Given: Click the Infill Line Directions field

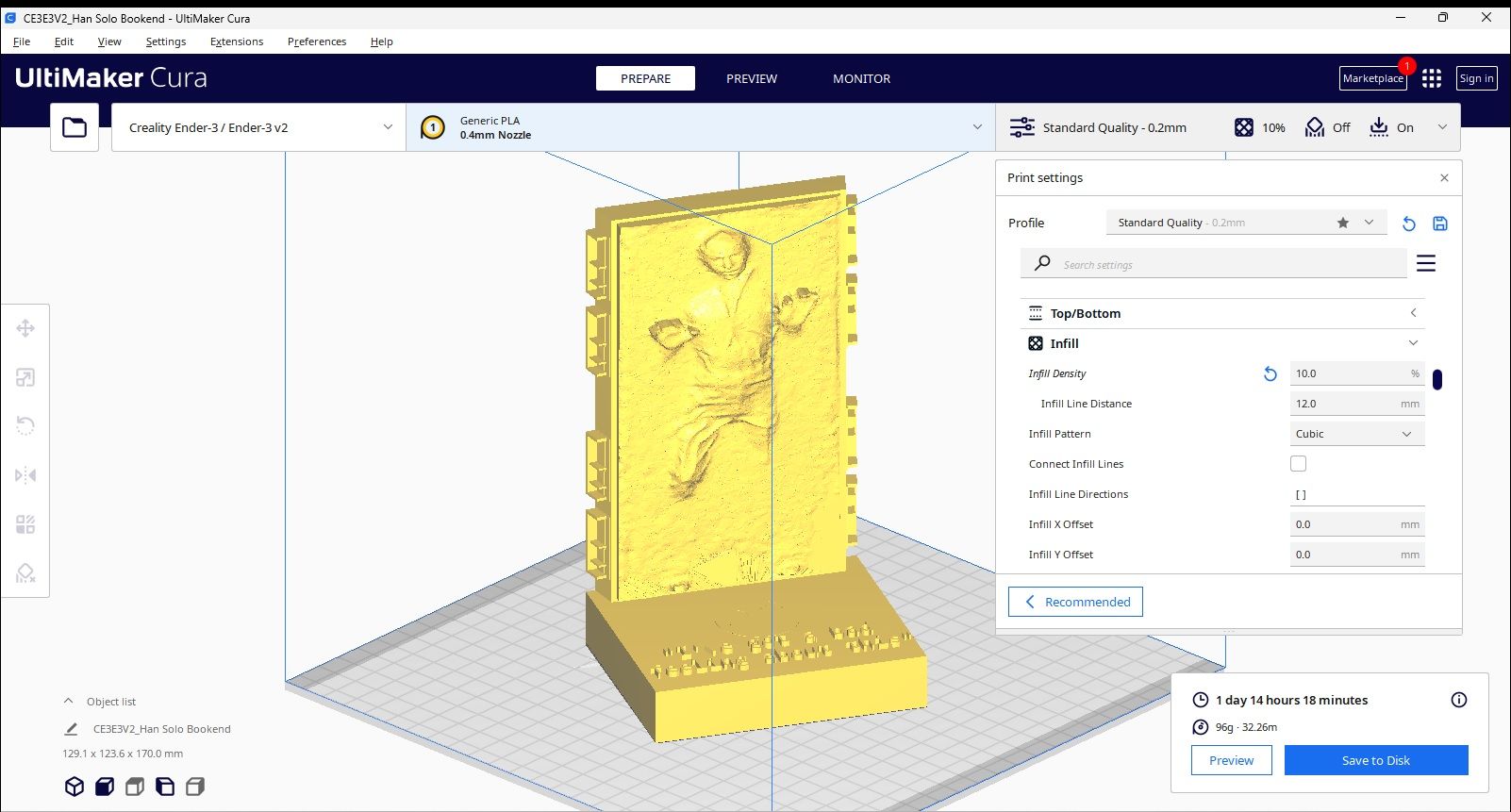Looking at the screenshot, I should 1356,494.
